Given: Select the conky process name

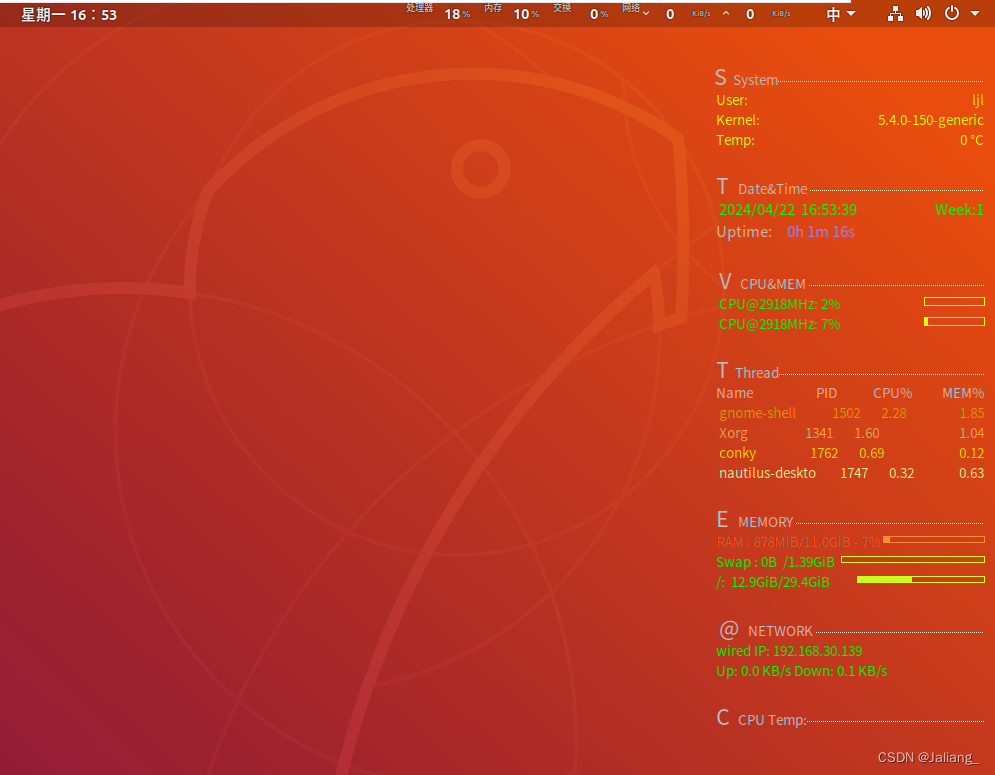Looking at the screenshot, I should [x=737, y=453].
